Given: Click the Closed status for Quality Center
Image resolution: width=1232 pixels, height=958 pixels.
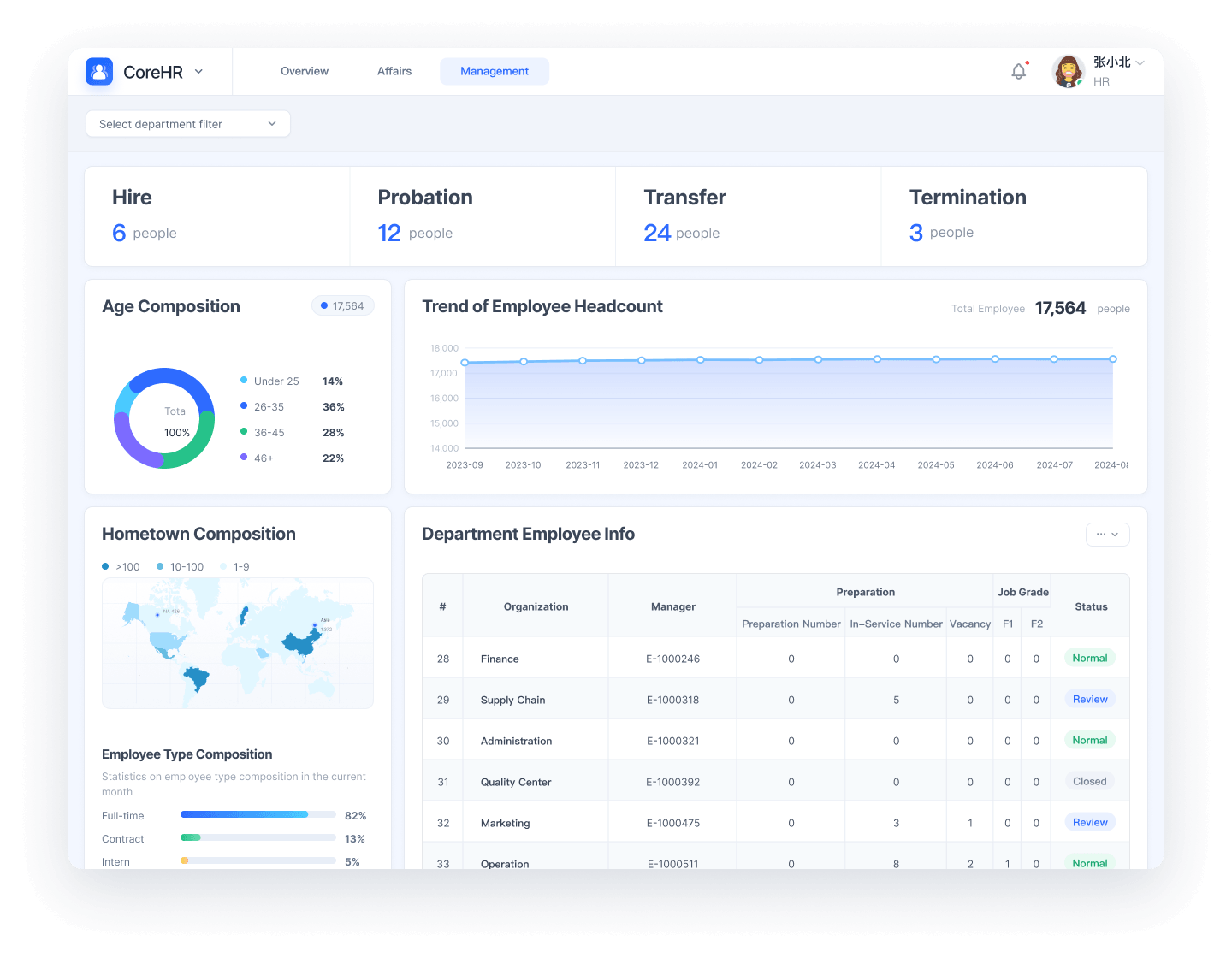Looking at the screenshot, I should pos(1090,781).
